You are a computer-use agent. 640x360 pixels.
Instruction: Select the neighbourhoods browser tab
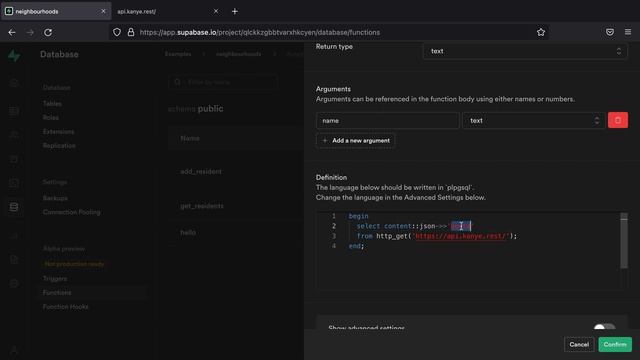click(56, 11)
